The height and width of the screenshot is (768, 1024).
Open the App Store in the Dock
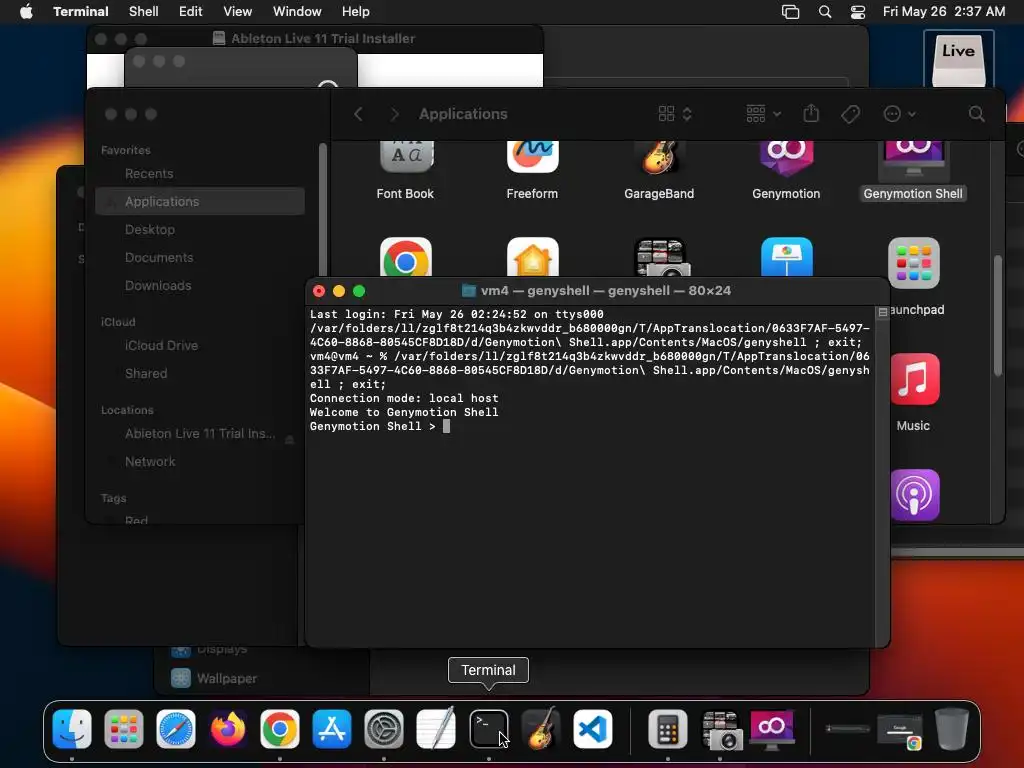332,729
